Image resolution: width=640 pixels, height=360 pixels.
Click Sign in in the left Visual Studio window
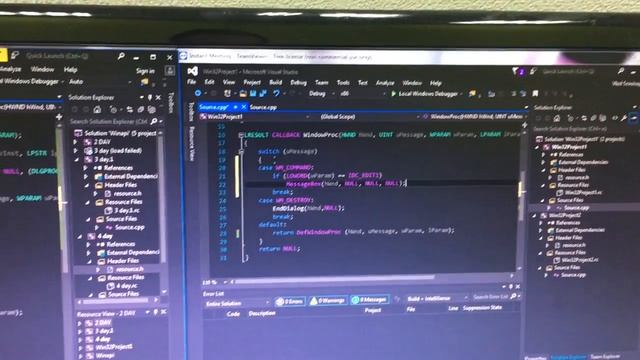click(x=145, y=71)
